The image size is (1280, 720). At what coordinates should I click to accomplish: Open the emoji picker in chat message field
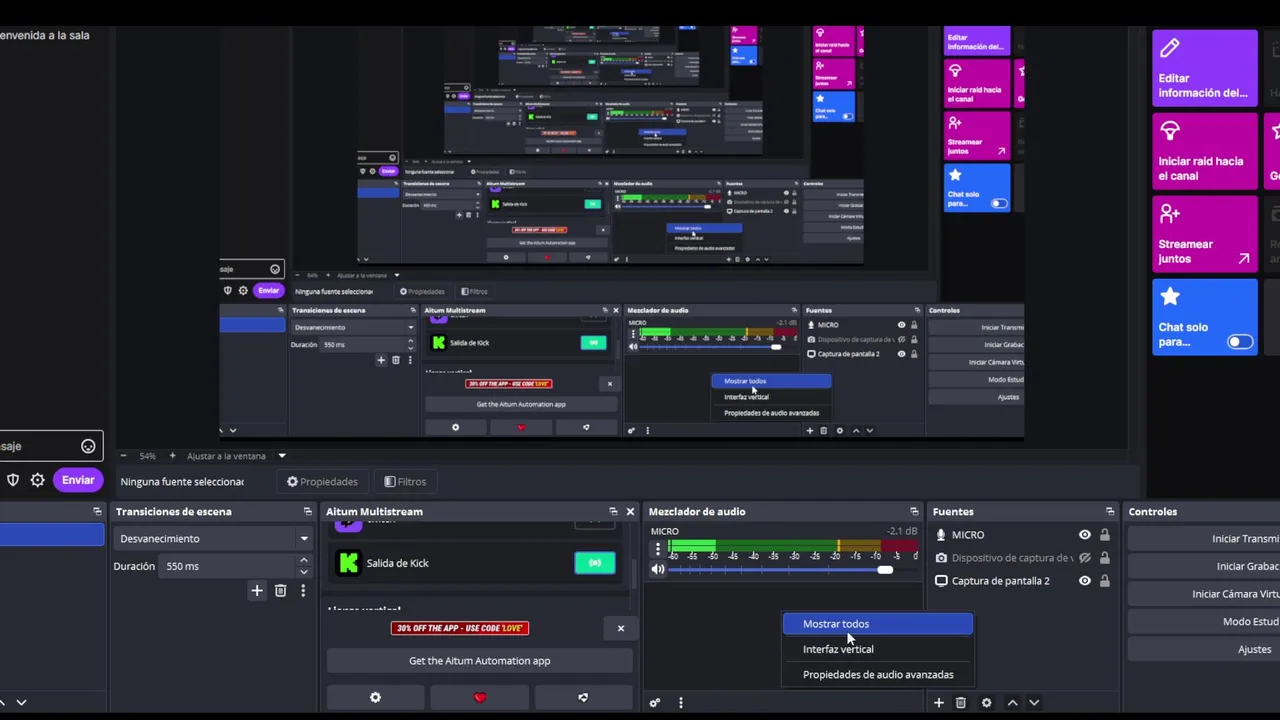coord(88,446)
